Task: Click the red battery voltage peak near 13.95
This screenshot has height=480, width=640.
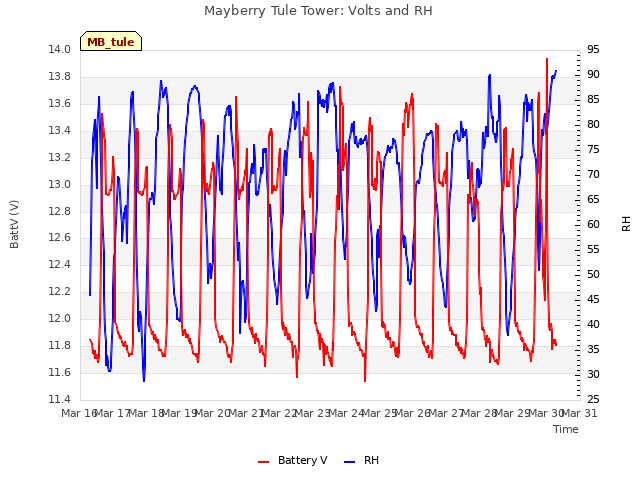Action: [547, 60]
